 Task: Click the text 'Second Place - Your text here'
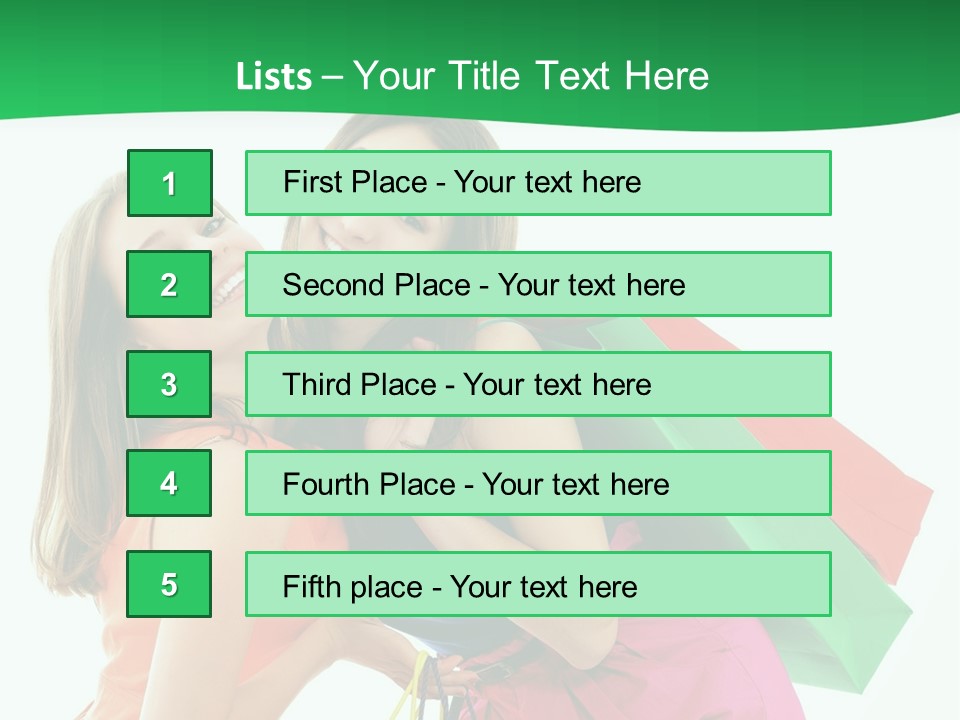484,285
